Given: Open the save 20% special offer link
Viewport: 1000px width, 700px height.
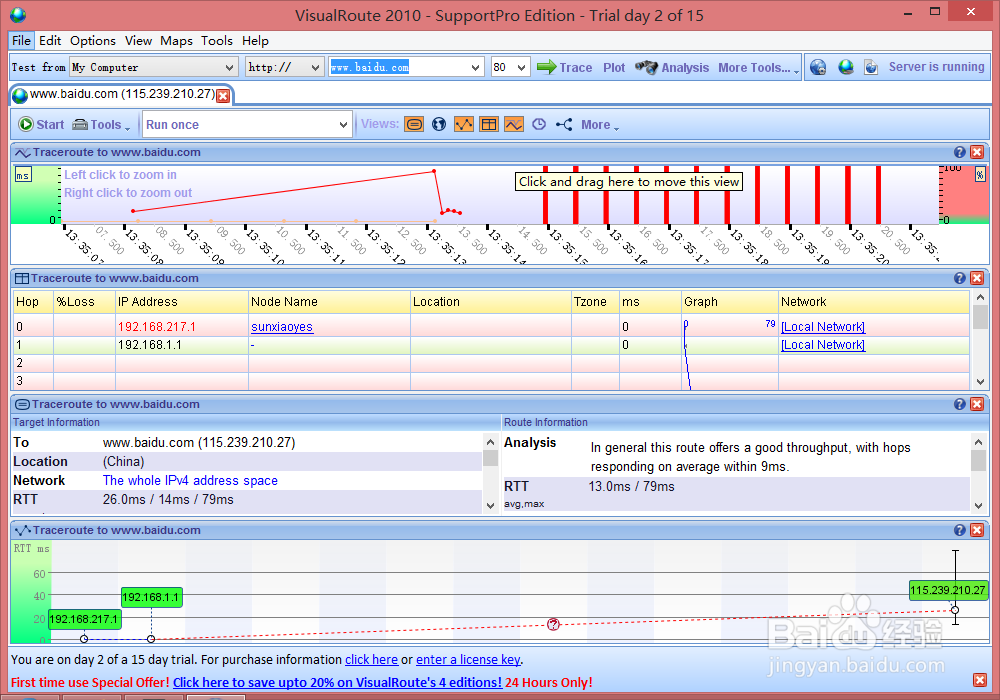Looking at the screenshot, I should (x=337, y=682).
